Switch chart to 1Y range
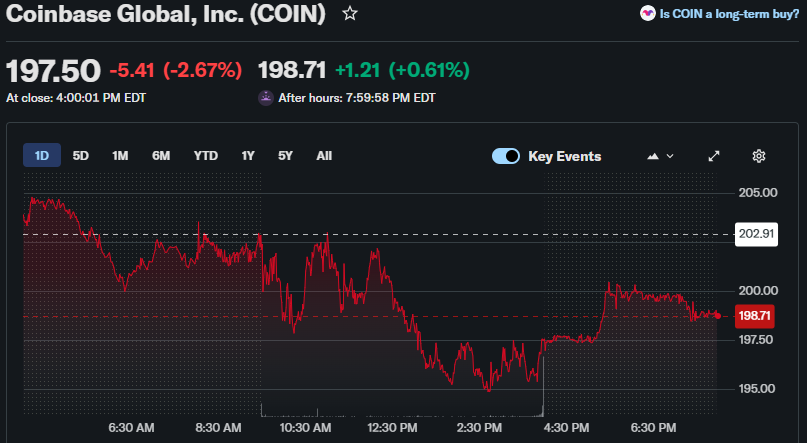Screen dimensions: 807x443 tap(248, 156)
